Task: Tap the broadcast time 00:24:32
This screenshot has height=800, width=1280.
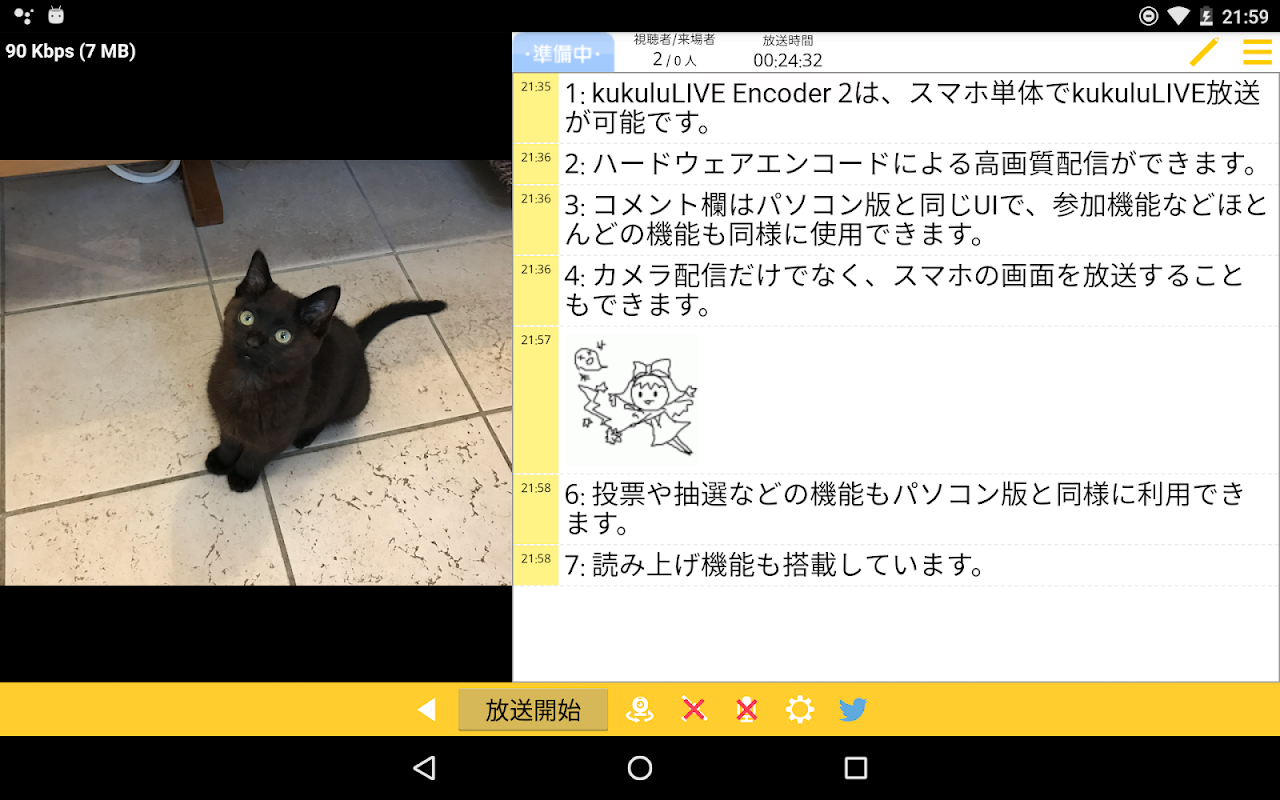Action: tap(788, 60)
